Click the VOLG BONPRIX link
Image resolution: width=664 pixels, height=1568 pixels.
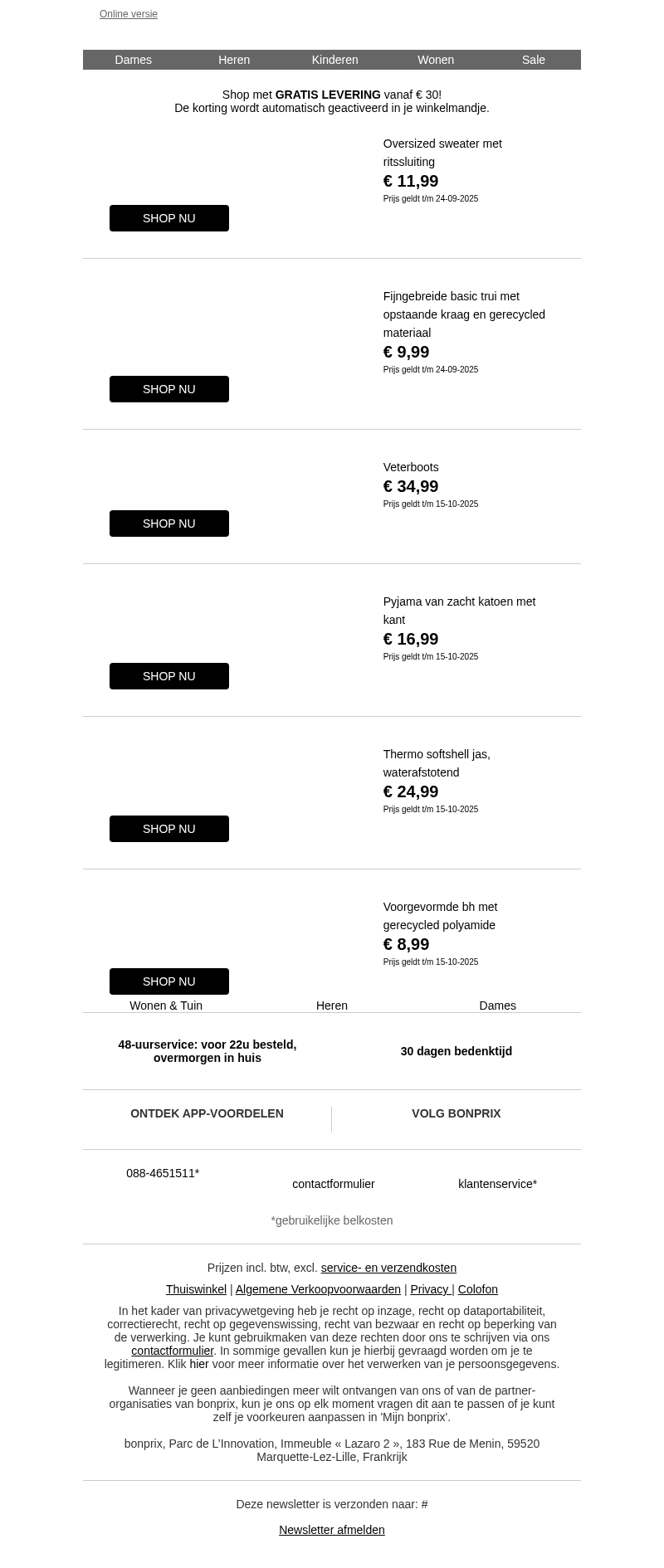click(456, 1113)
